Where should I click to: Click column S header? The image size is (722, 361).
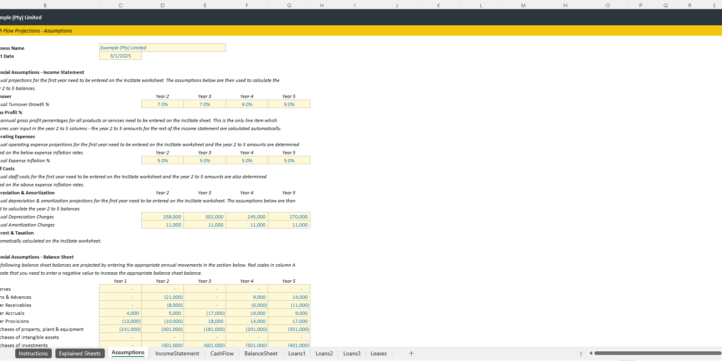[x=715, y=5]
